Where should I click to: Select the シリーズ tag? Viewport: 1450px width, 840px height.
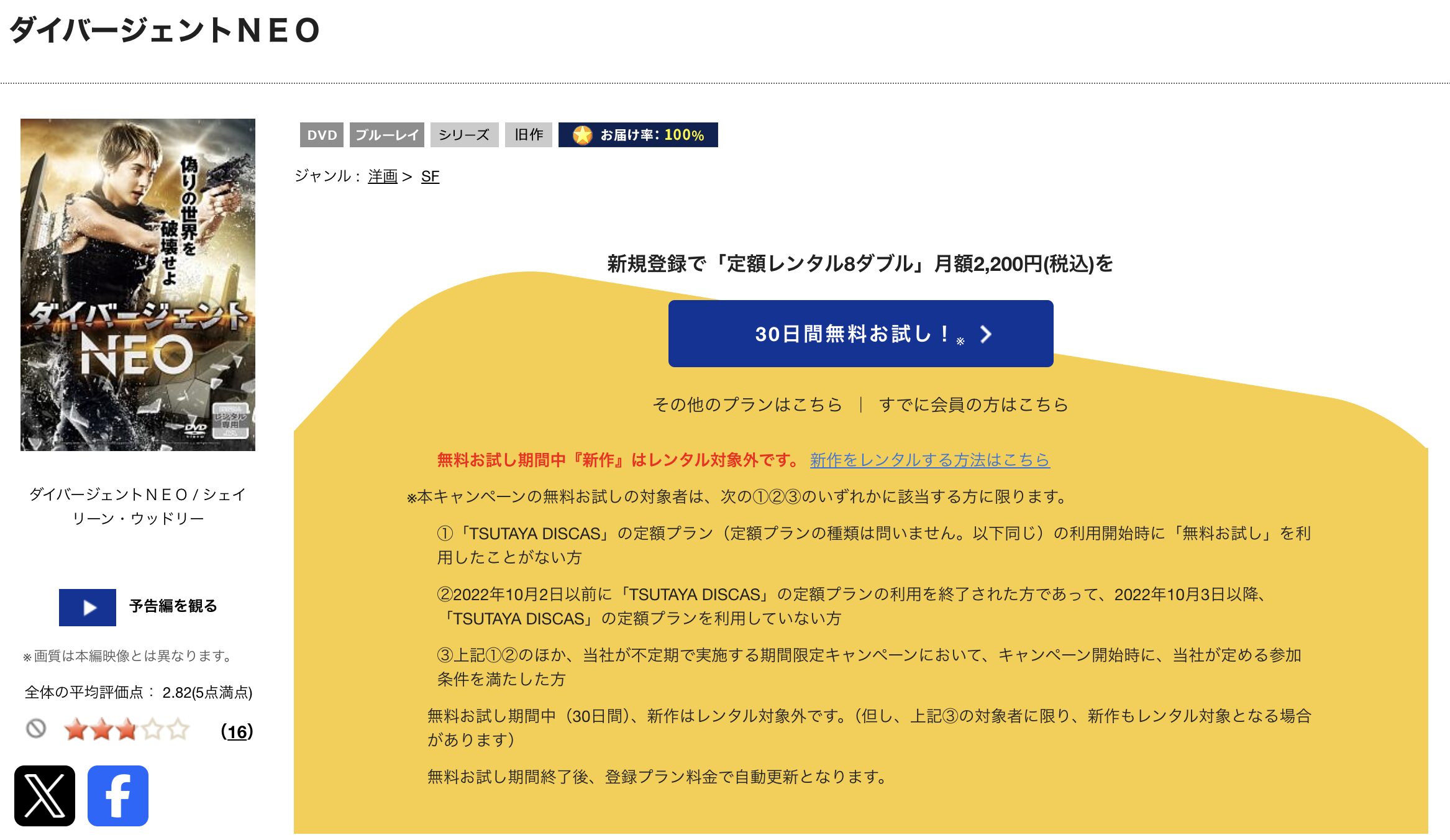[x=464, y=135]
